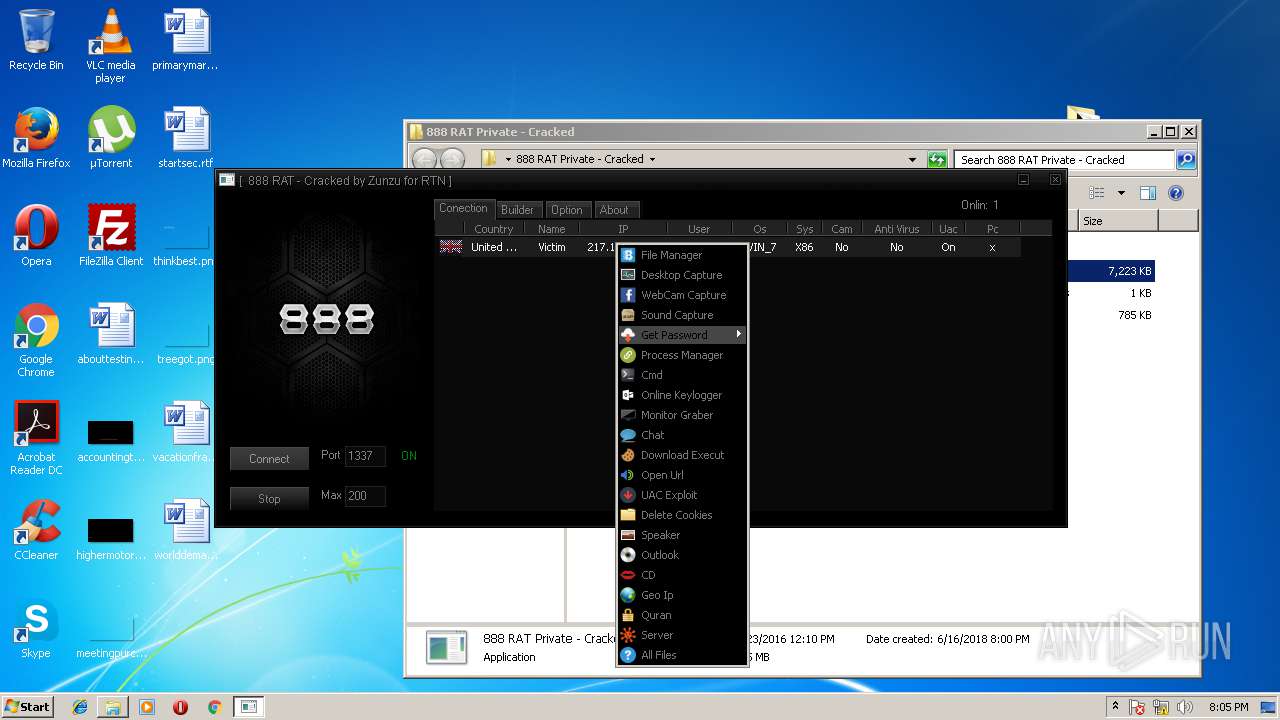This screenshot has width=1280, height=720.
Task: Switch to the Builder tab
Action: pyautogui.click(x=517, y=210)
